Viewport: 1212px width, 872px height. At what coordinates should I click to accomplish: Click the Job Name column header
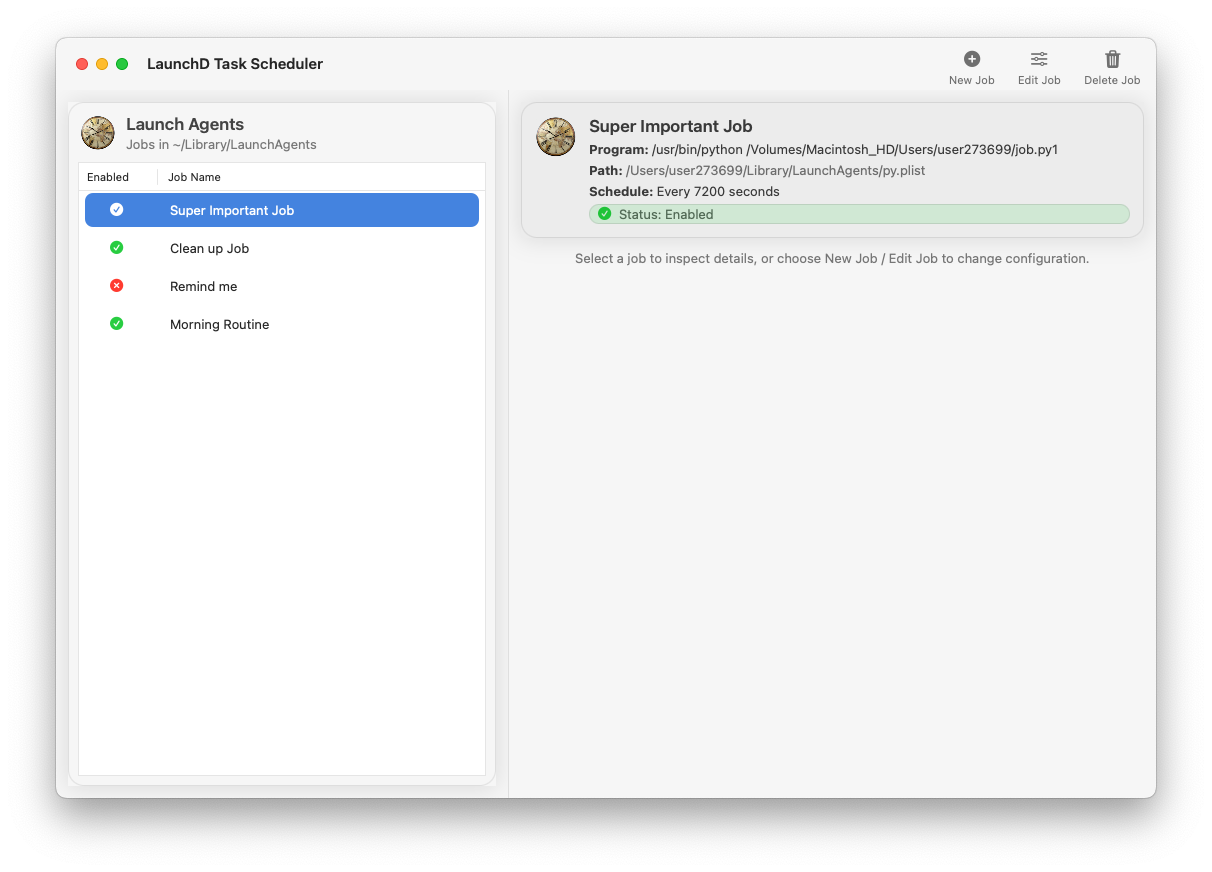point(197,176)
